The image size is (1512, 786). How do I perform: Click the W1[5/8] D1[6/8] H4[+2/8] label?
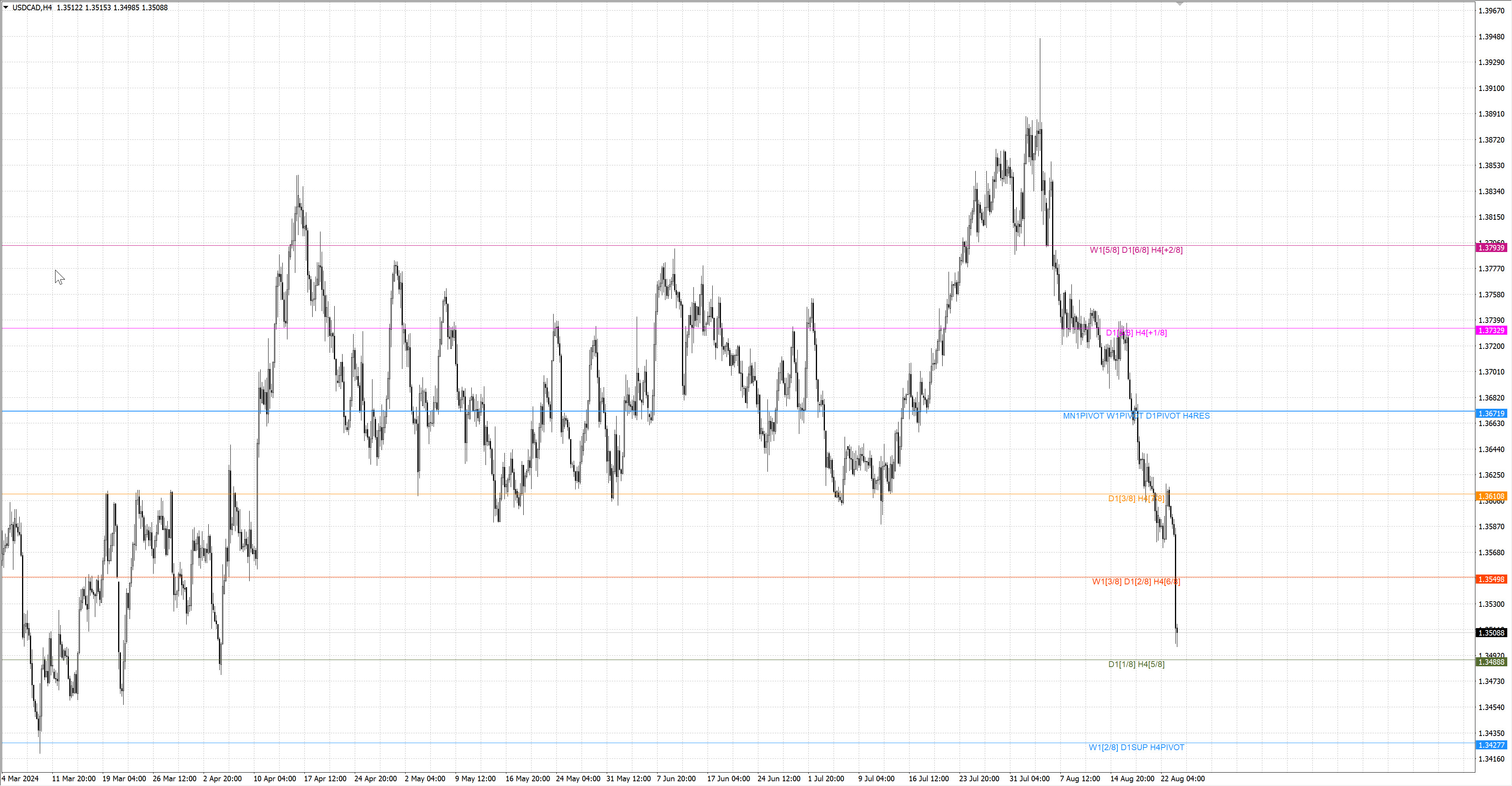[1136, 250]
